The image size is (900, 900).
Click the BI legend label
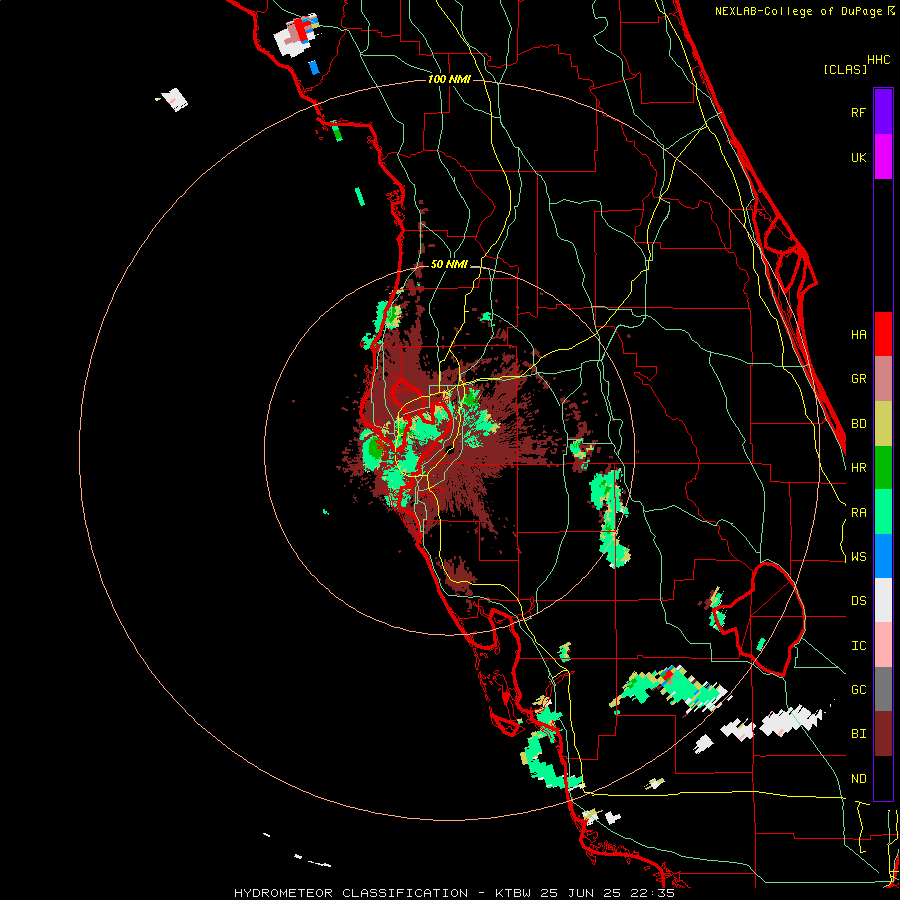click(858, 734)
